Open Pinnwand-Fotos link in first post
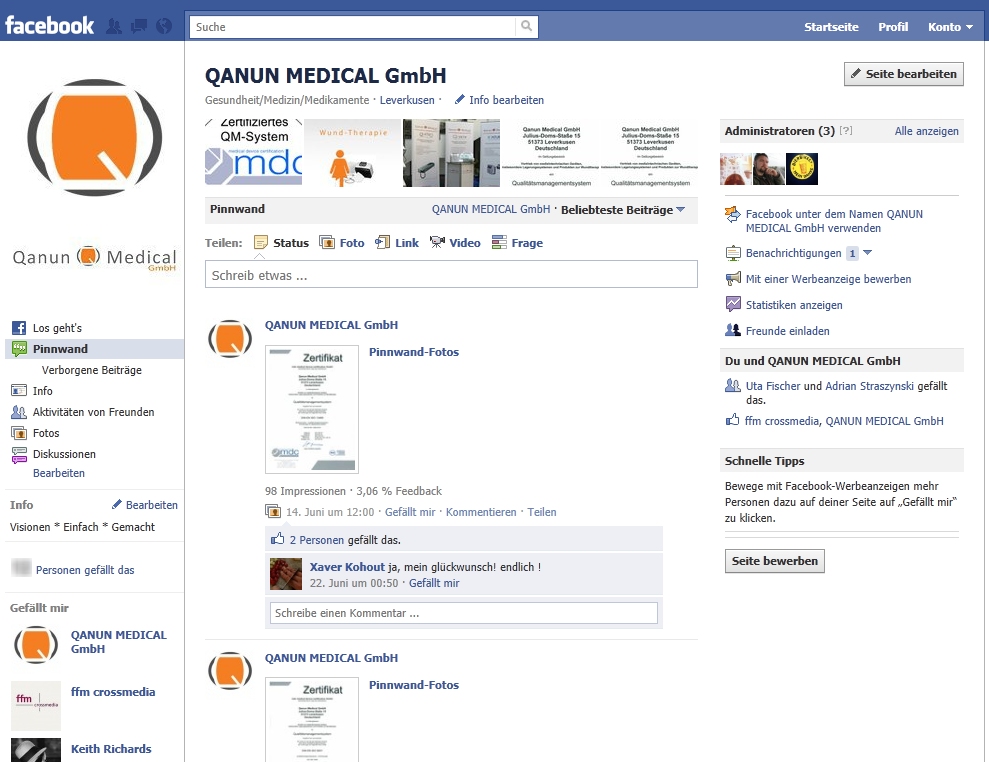Image resolution: width=989 pixels, height=762 pixels. click(414, 352)
